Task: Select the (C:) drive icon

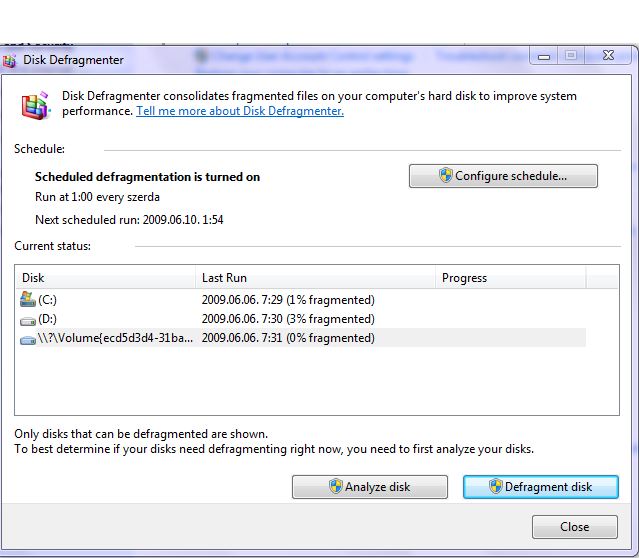Action: pos(28,300)
